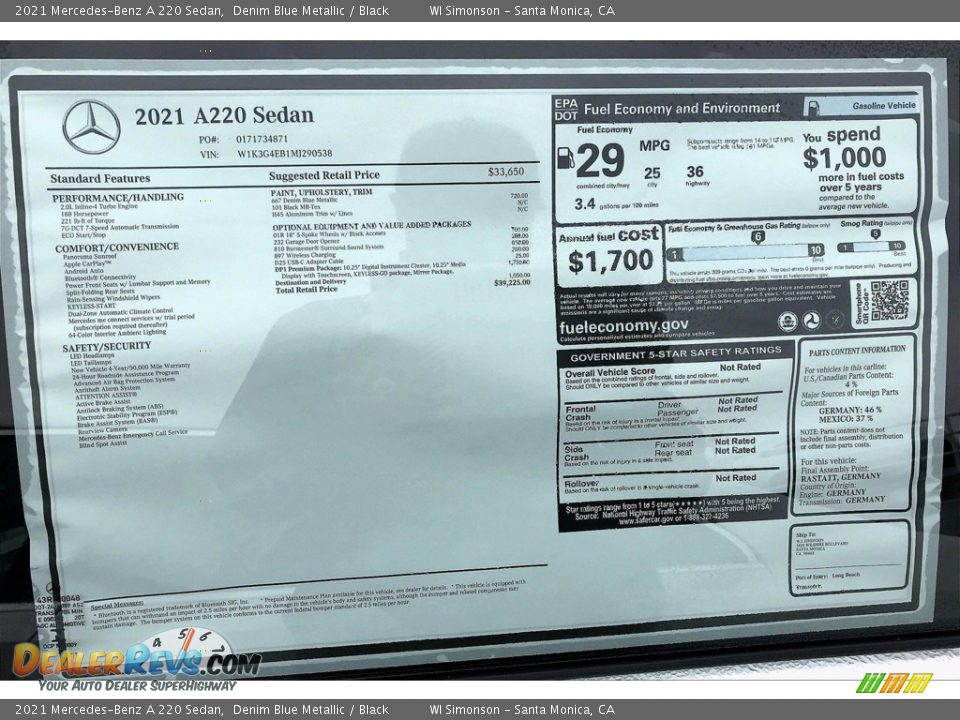Click 'Denim Blue Metallic / Black' in header caption

[x=310, y=10]
